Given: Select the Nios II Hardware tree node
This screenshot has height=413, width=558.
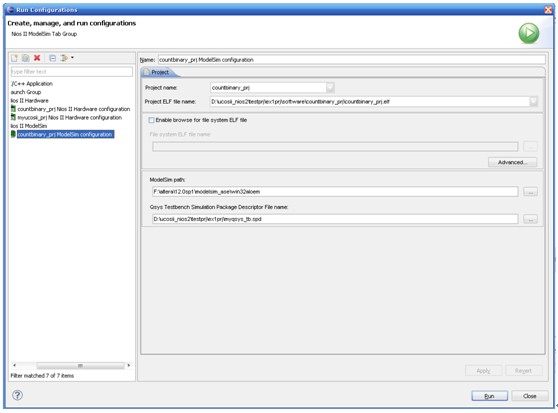Looking at the screenshot, I should pos(30,101).
